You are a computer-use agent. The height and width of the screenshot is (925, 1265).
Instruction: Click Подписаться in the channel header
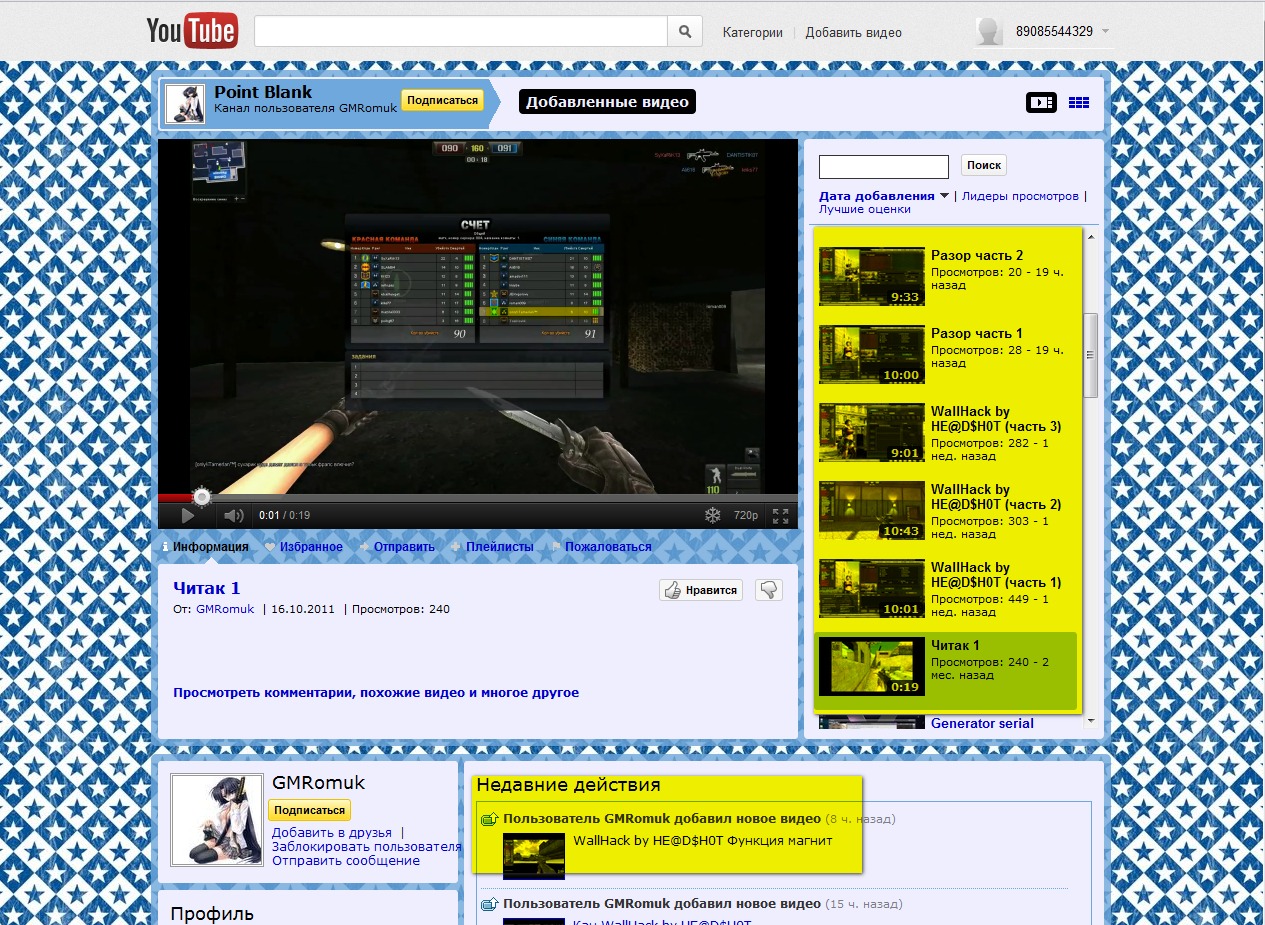pos(442,100)
